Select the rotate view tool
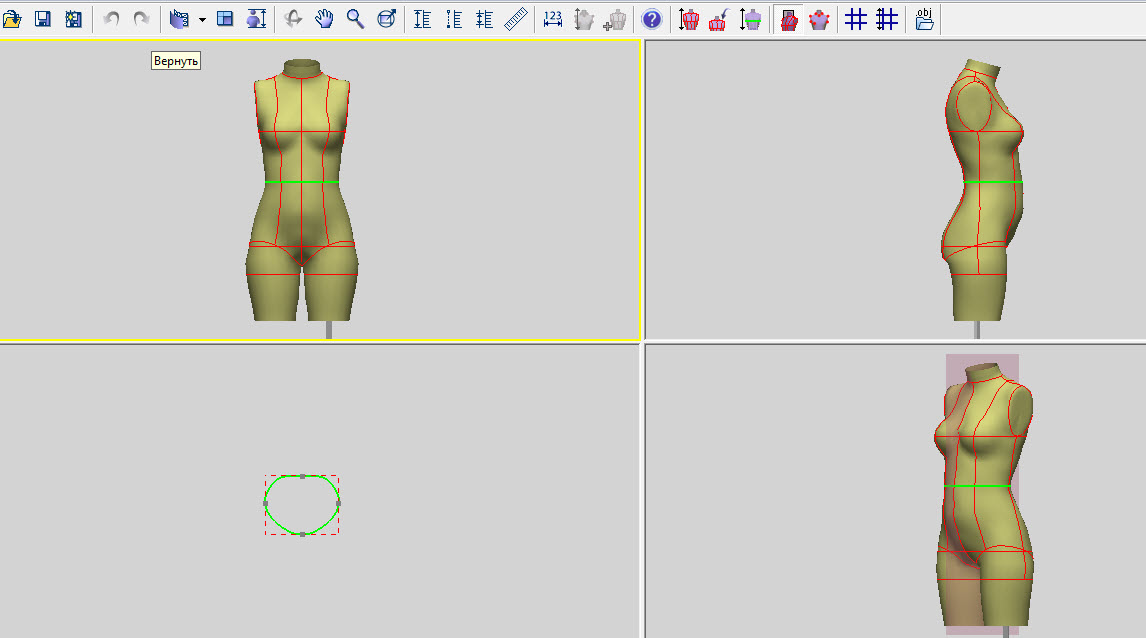 point(293,19)
